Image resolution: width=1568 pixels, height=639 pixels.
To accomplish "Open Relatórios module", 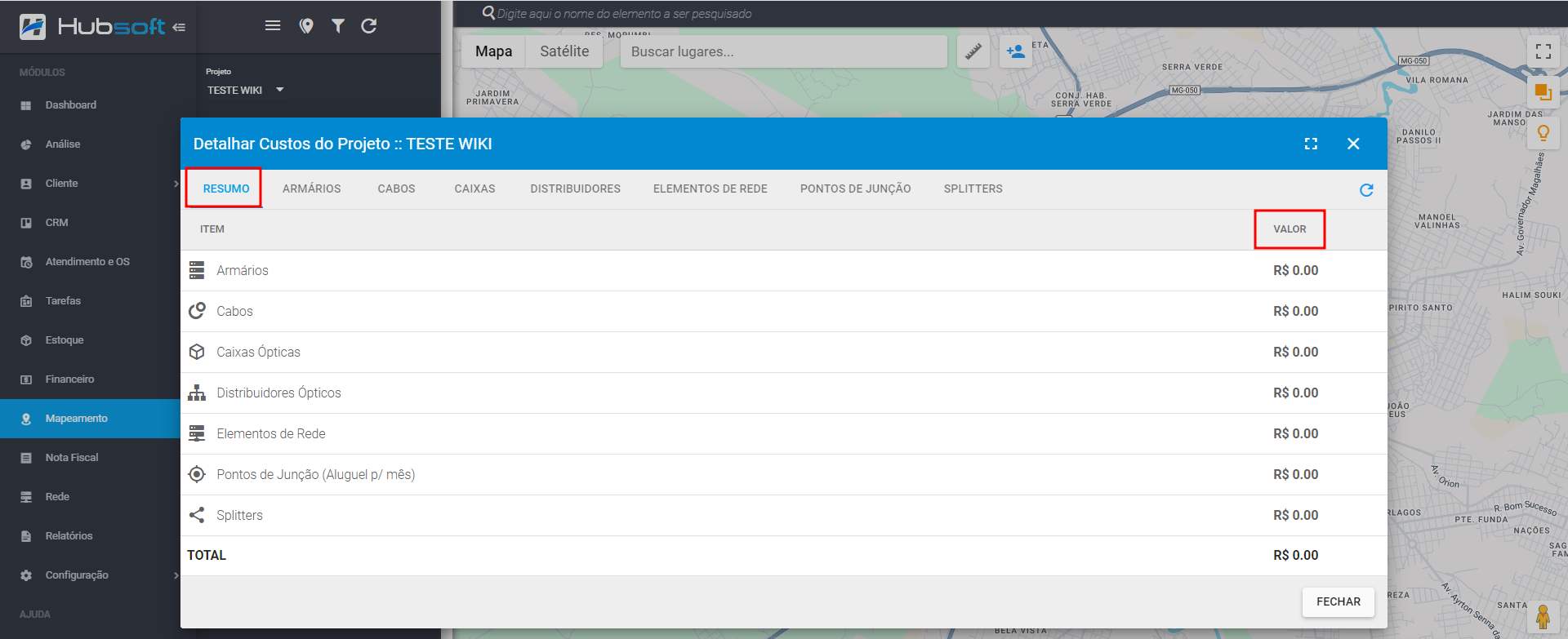I will coord(90,536).
